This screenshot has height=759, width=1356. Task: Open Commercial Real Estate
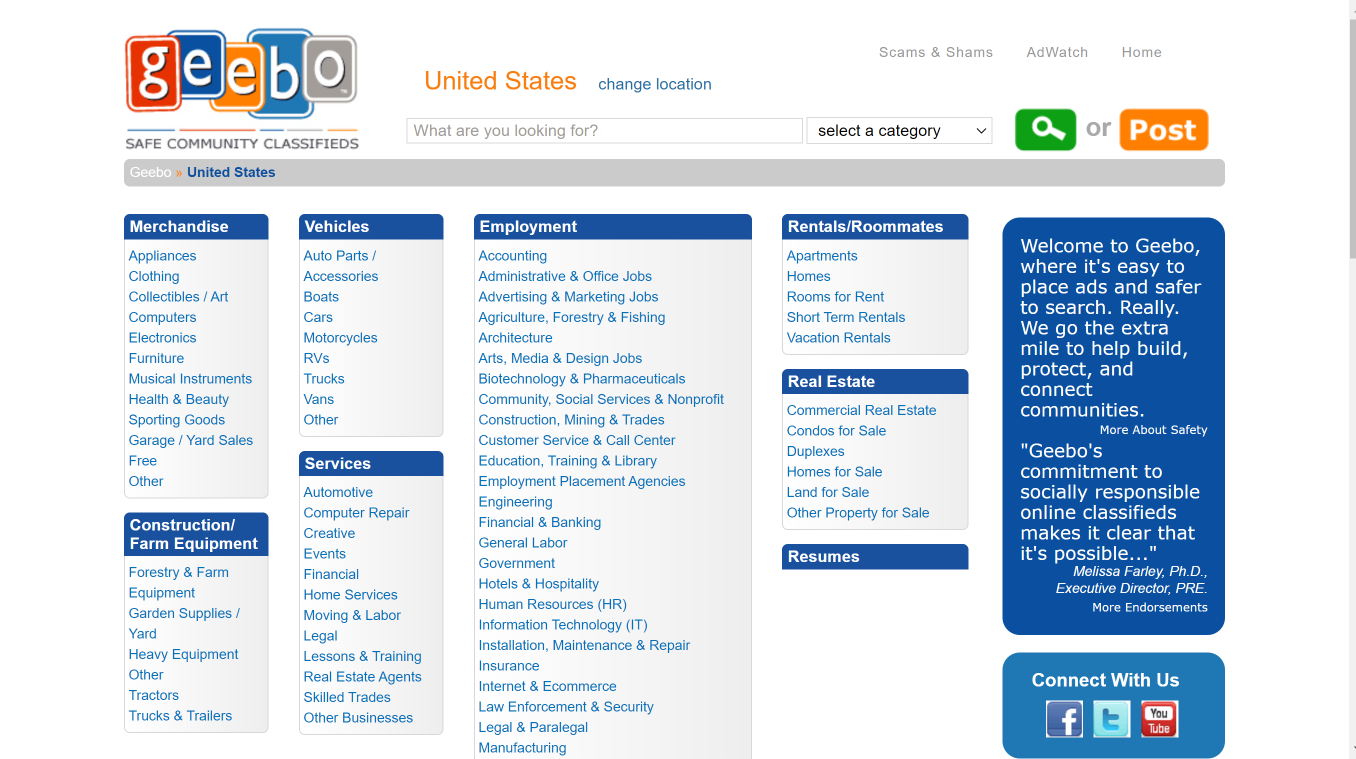point(861,410)
